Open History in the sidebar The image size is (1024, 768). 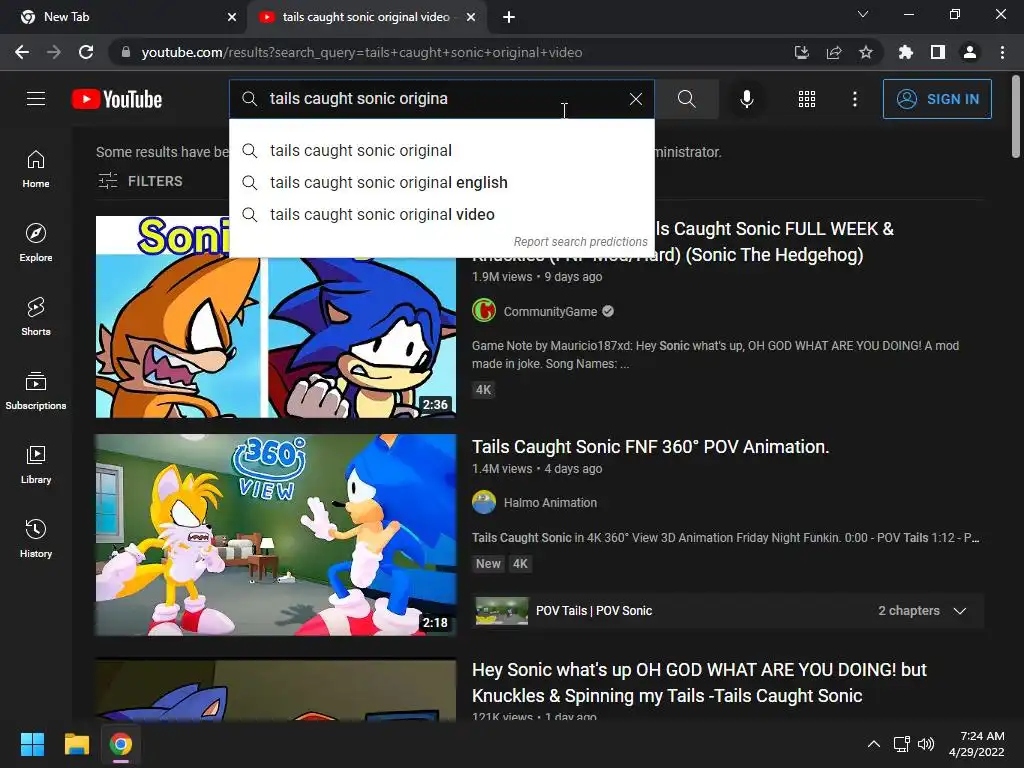[x=36, y=539]
